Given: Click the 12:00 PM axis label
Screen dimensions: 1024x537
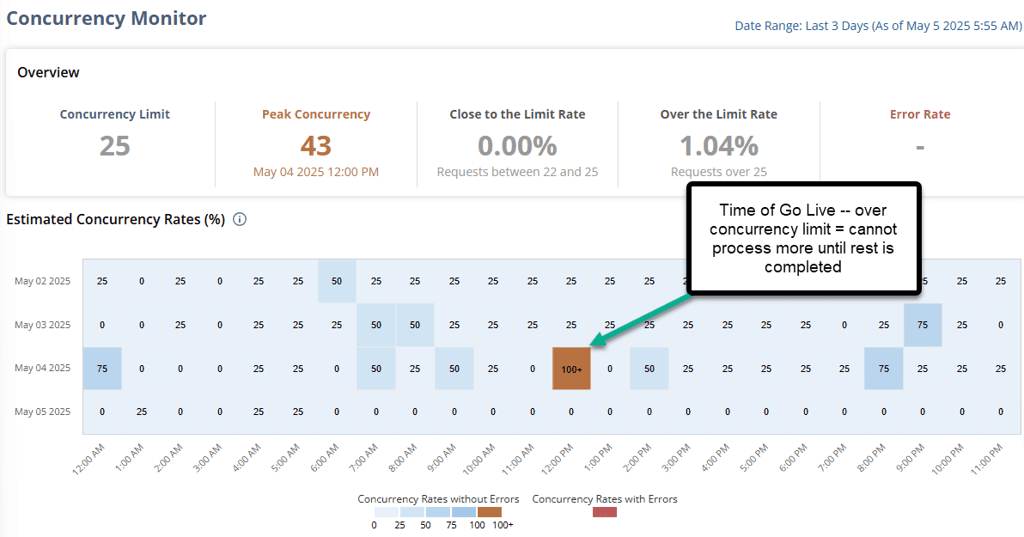Looking at the screenshot, I should click(x=556, y=459).
